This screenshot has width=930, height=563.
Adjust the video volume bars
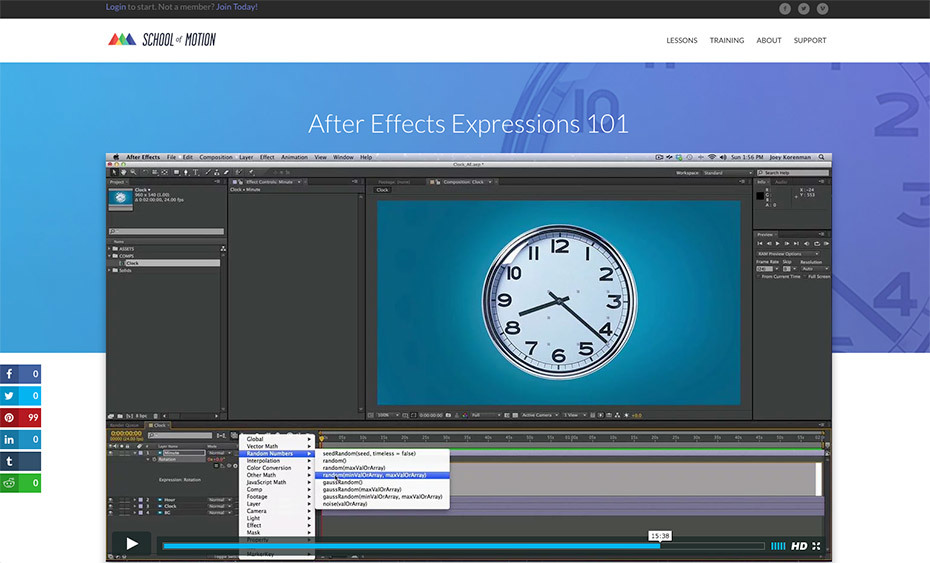point(778,546)
